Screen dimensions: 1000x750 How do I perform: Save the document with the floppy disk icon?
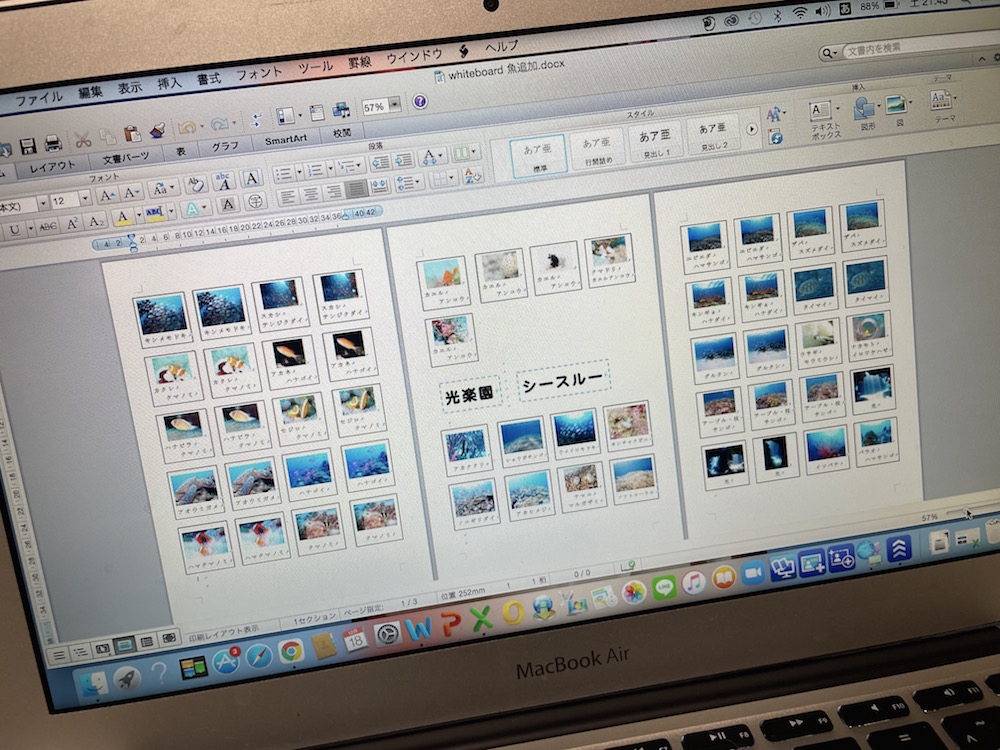click(x=27, y=147)
